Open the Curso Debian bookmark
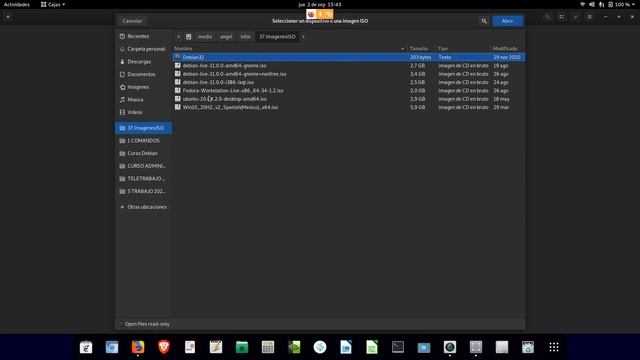Image resolution: width=640 pixels, height=360 pixels. 143,153
